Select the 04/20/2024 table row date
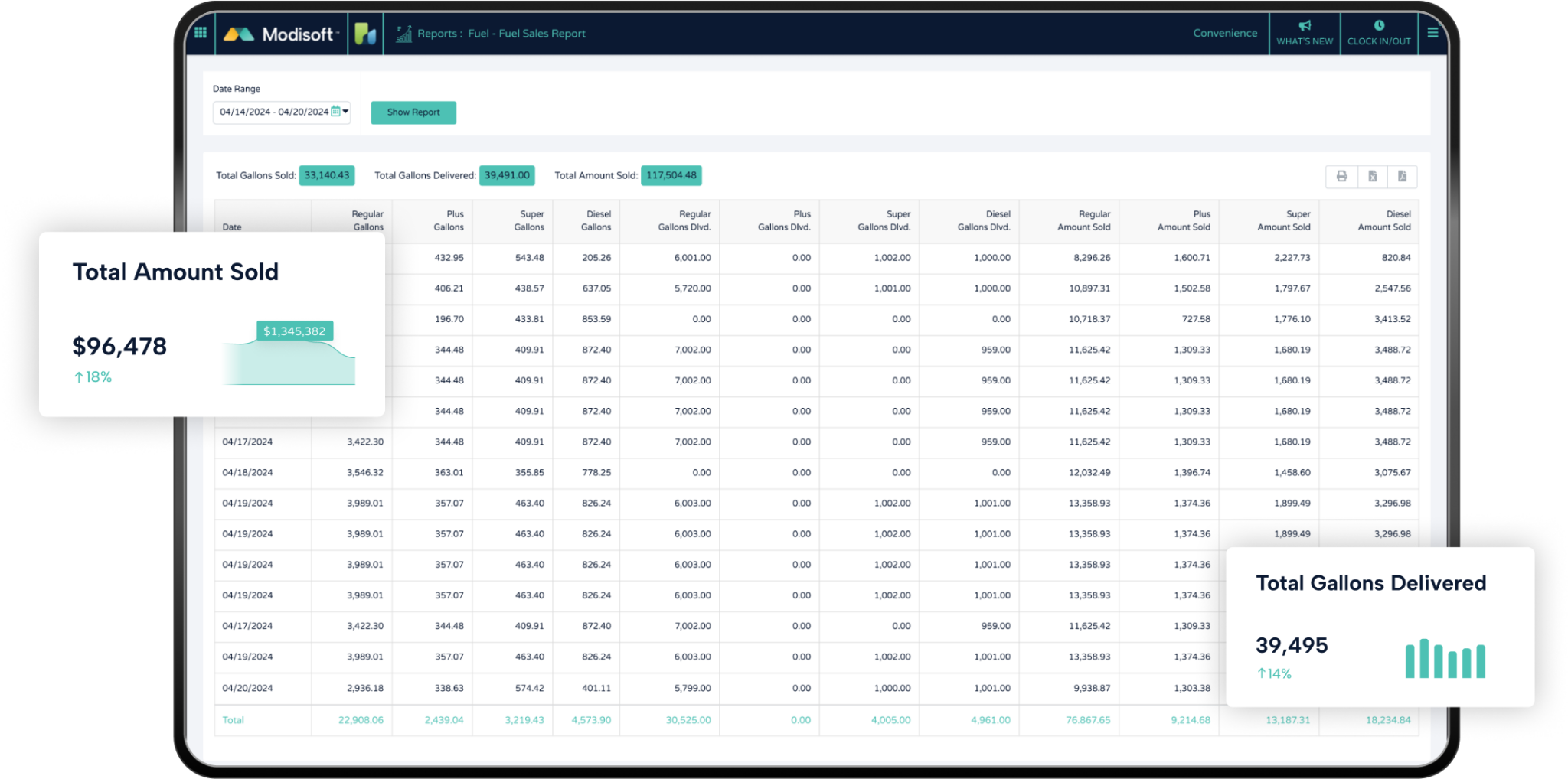This screenshot has width=1568, height=779. tap(247, 688)
